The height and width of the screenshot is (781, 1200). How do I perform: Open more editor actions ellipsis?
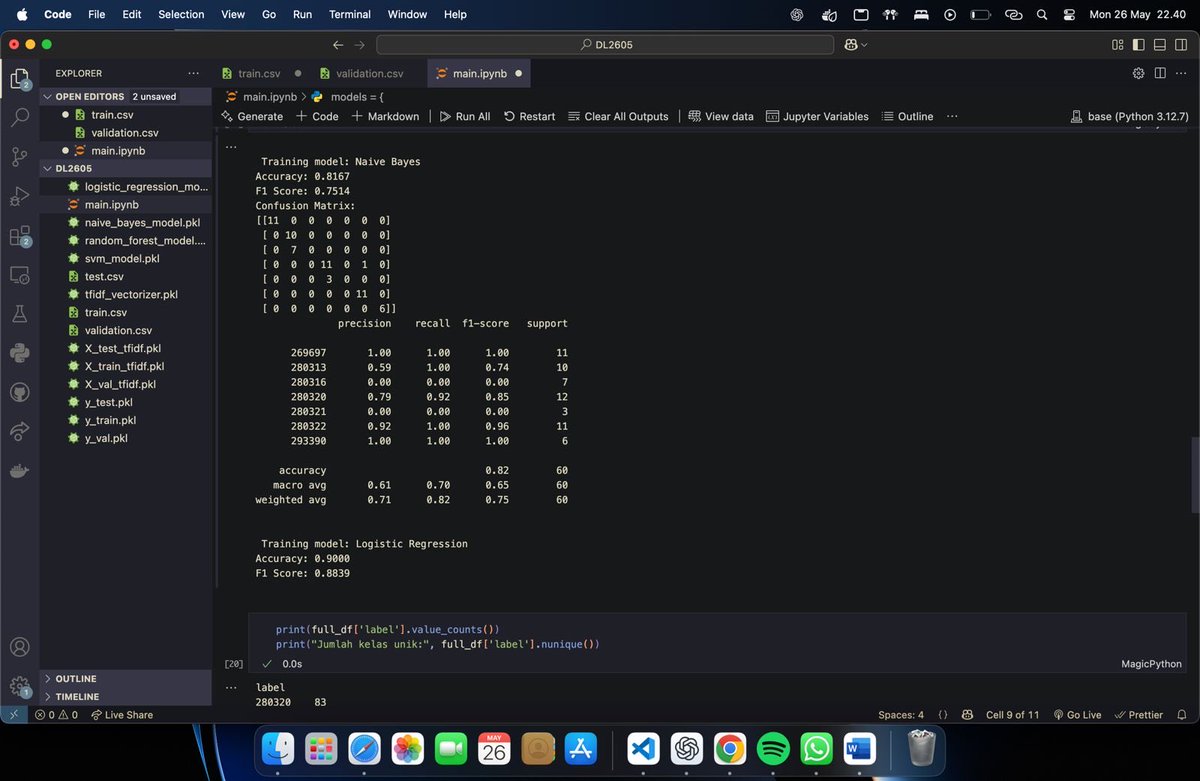click(x=1181, y=73)
